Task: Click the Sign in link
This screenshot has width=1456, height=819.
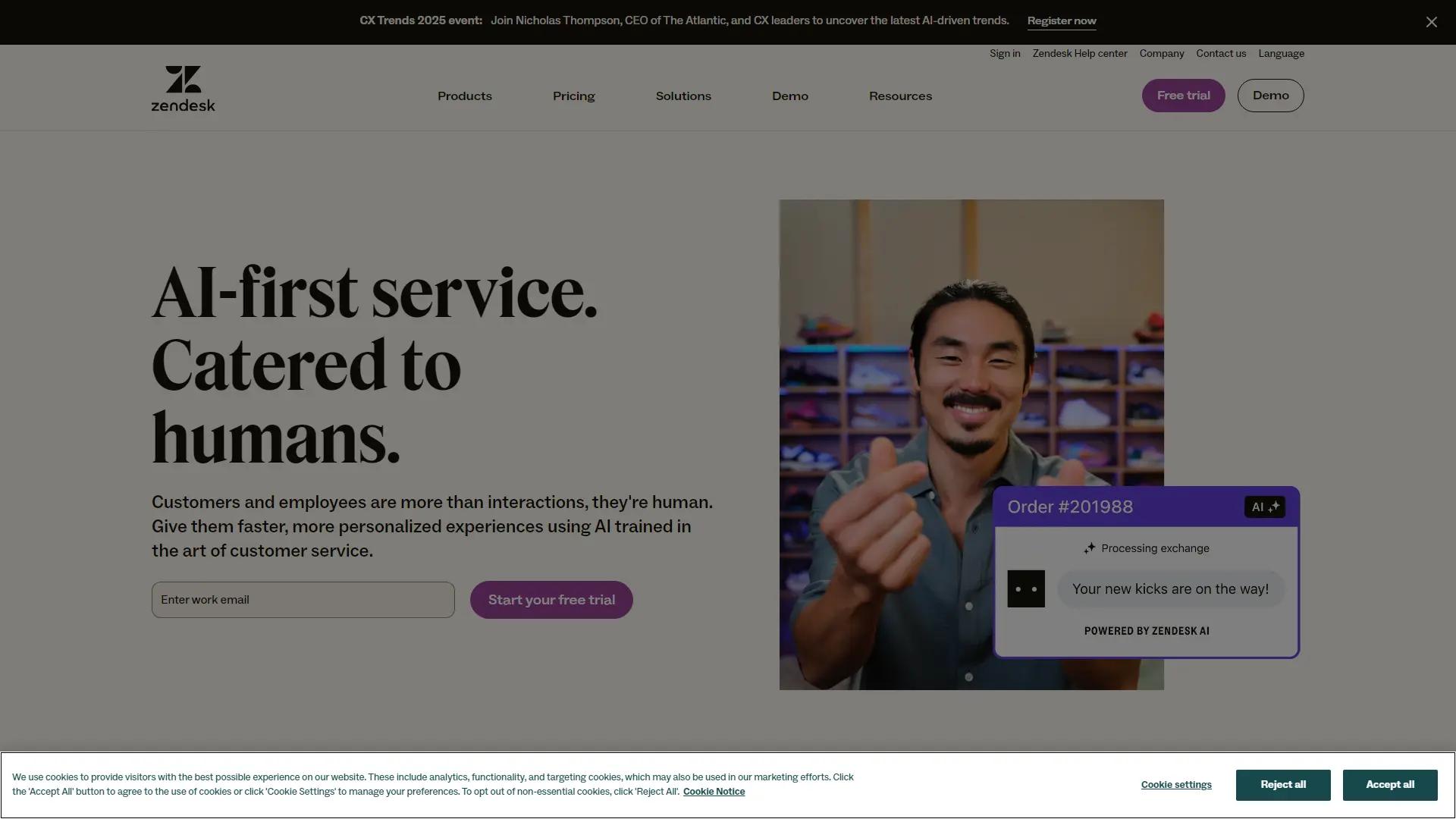Action: pyautogui.click(x=1005, y=53)
